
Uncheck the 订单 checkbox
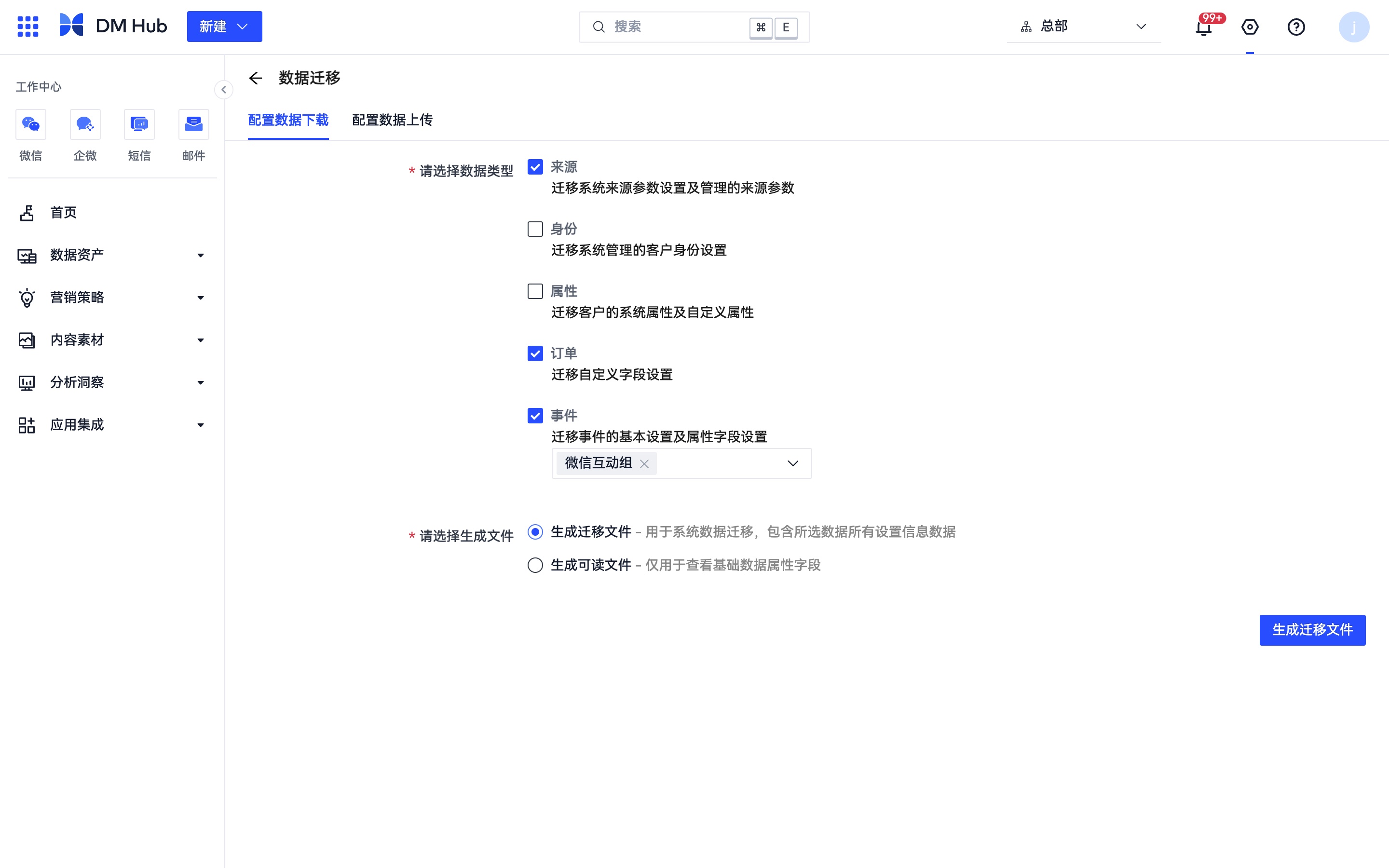point(535,353)
